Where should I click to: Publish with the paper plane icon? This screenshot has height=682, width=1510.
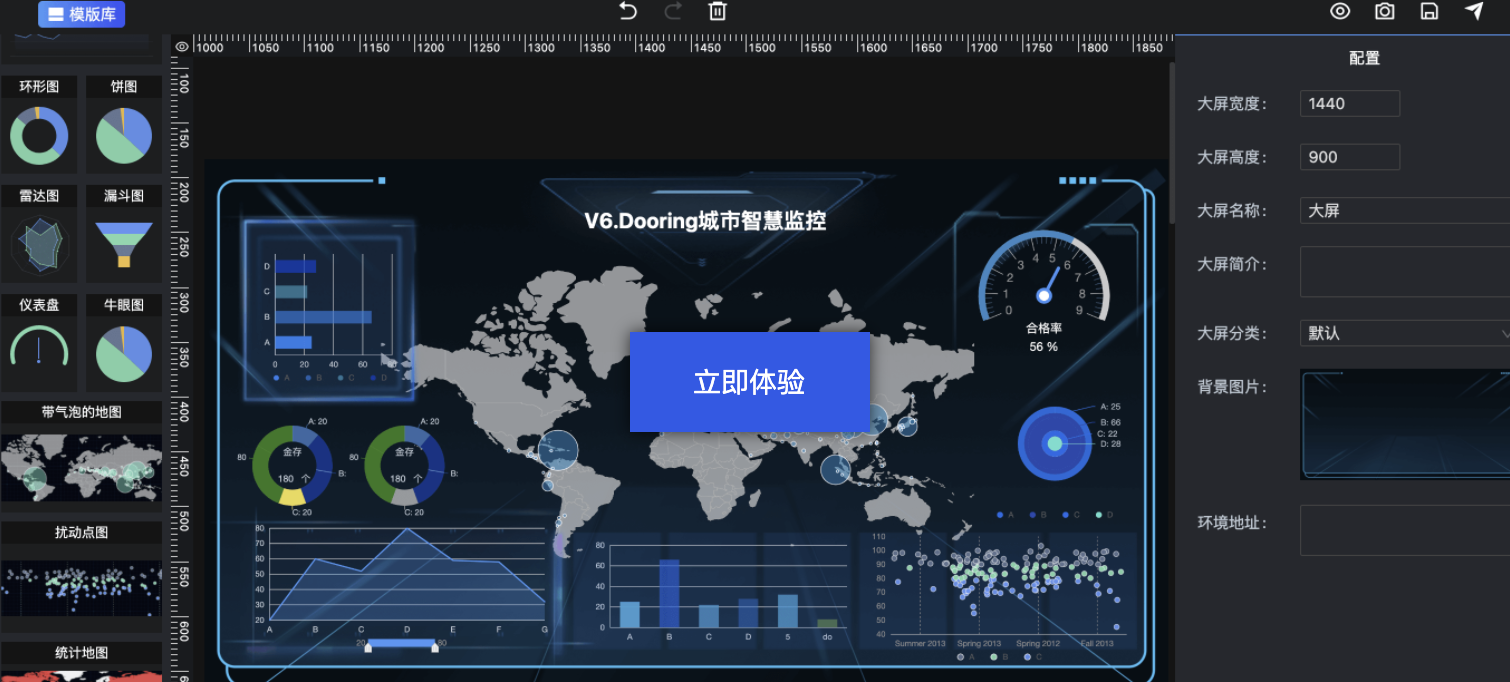(x=1474, y=11)
